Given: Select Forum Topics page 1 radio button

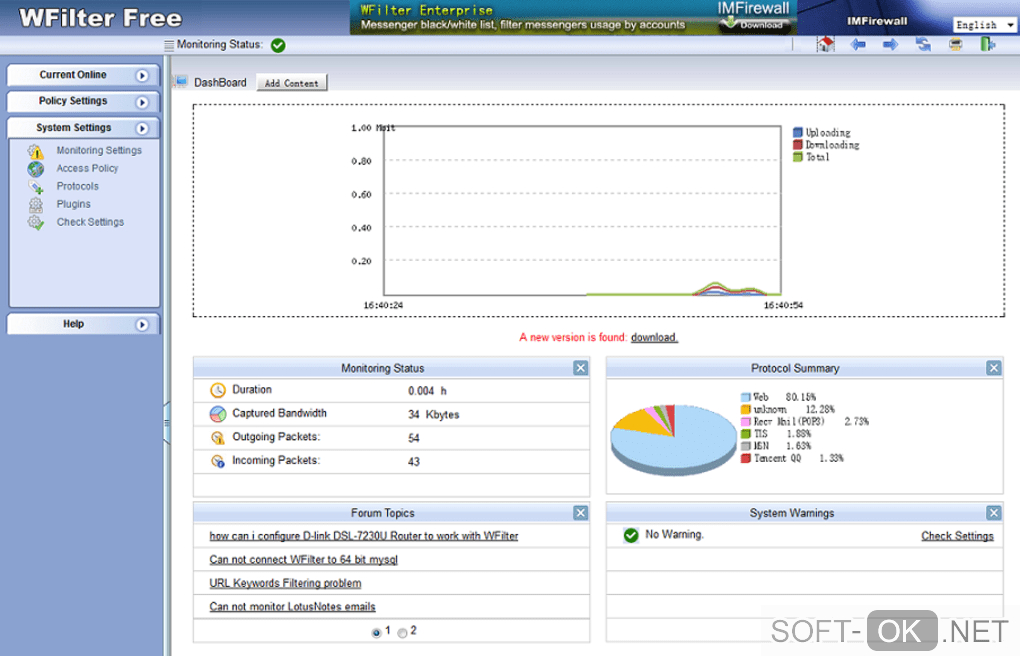Looking at the screenshot, I should coord(376,633).
